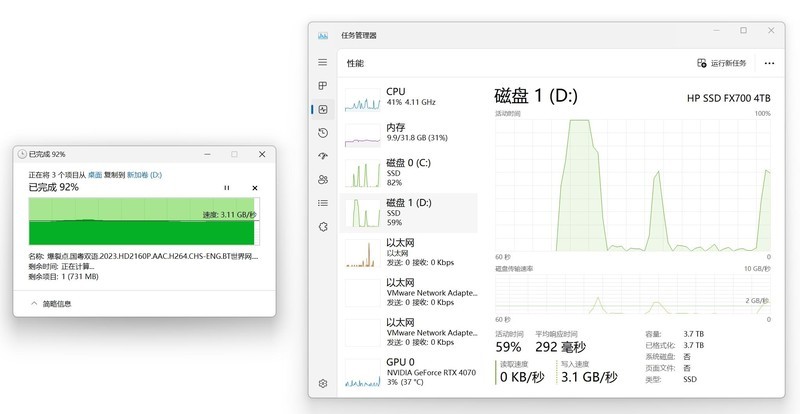Close the file copy dialog window
This screenshot has height=414, width=800.
click(x=262, y=154)
